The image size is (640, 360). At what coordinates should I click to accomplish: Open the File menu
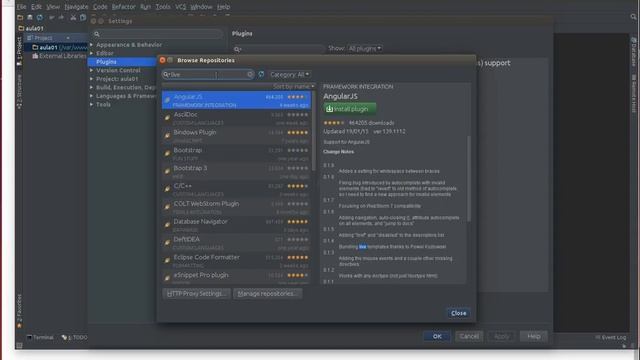(21, 7)
